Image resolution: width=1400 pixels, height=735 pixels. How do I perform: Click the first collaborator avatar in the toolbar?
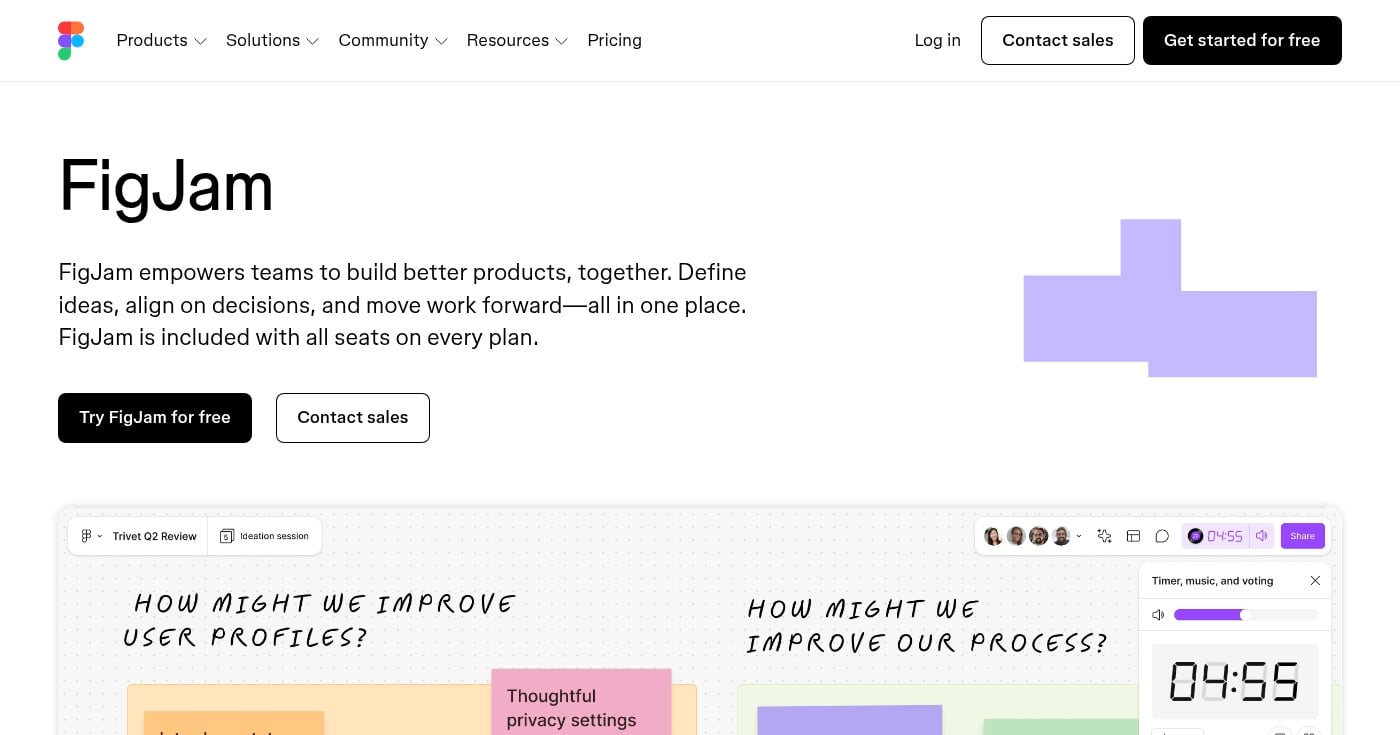992,535
